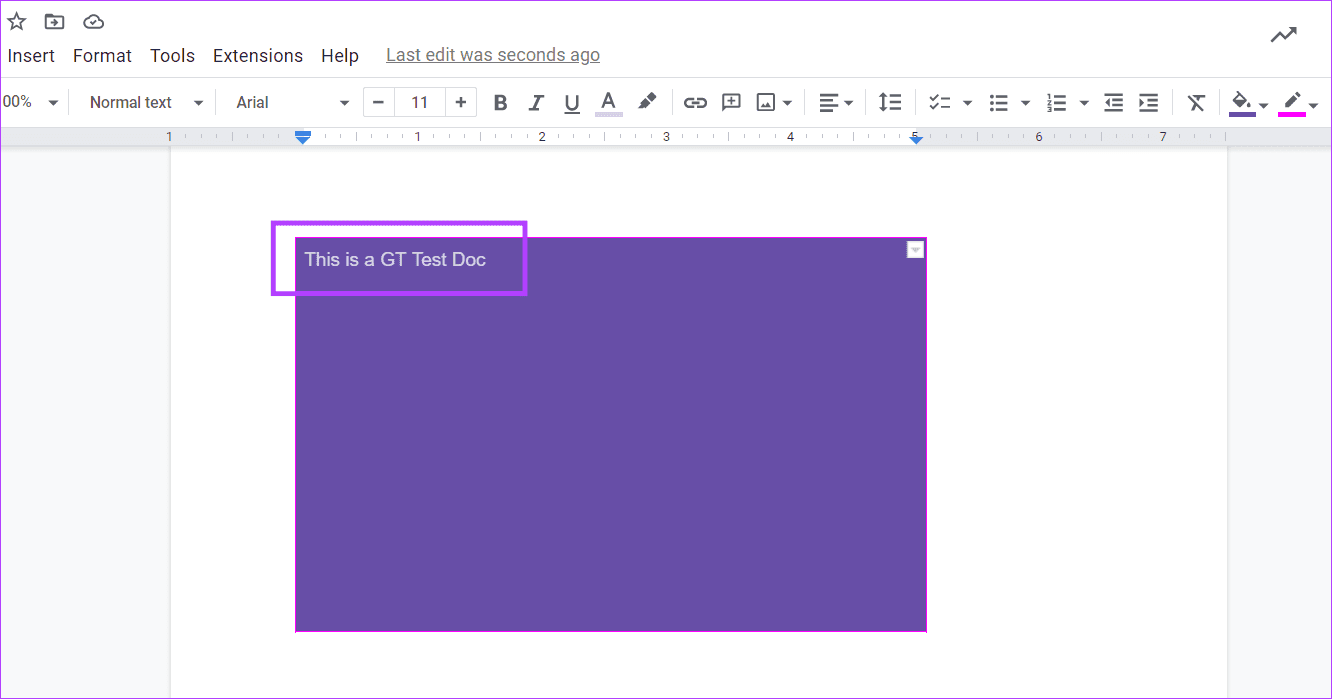Open the Format menu
This screenshot has height=699, width=1332.
102,55
